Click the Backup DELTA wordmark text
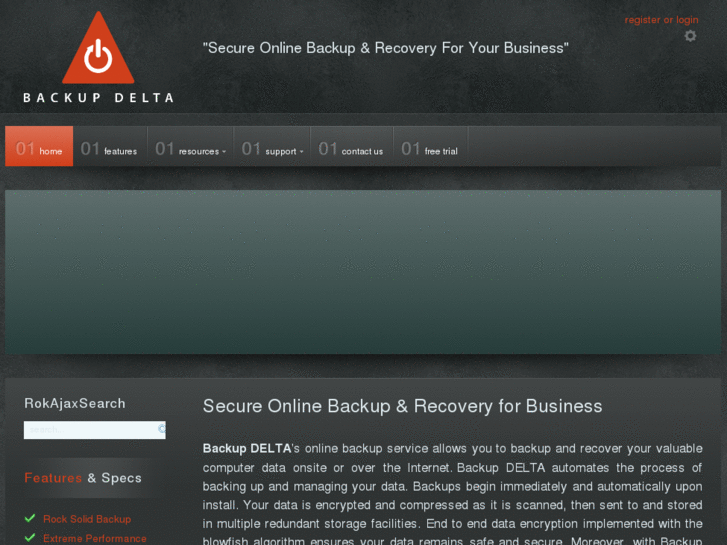The width and height of the screenshot is (727, 545). (98, 98)
